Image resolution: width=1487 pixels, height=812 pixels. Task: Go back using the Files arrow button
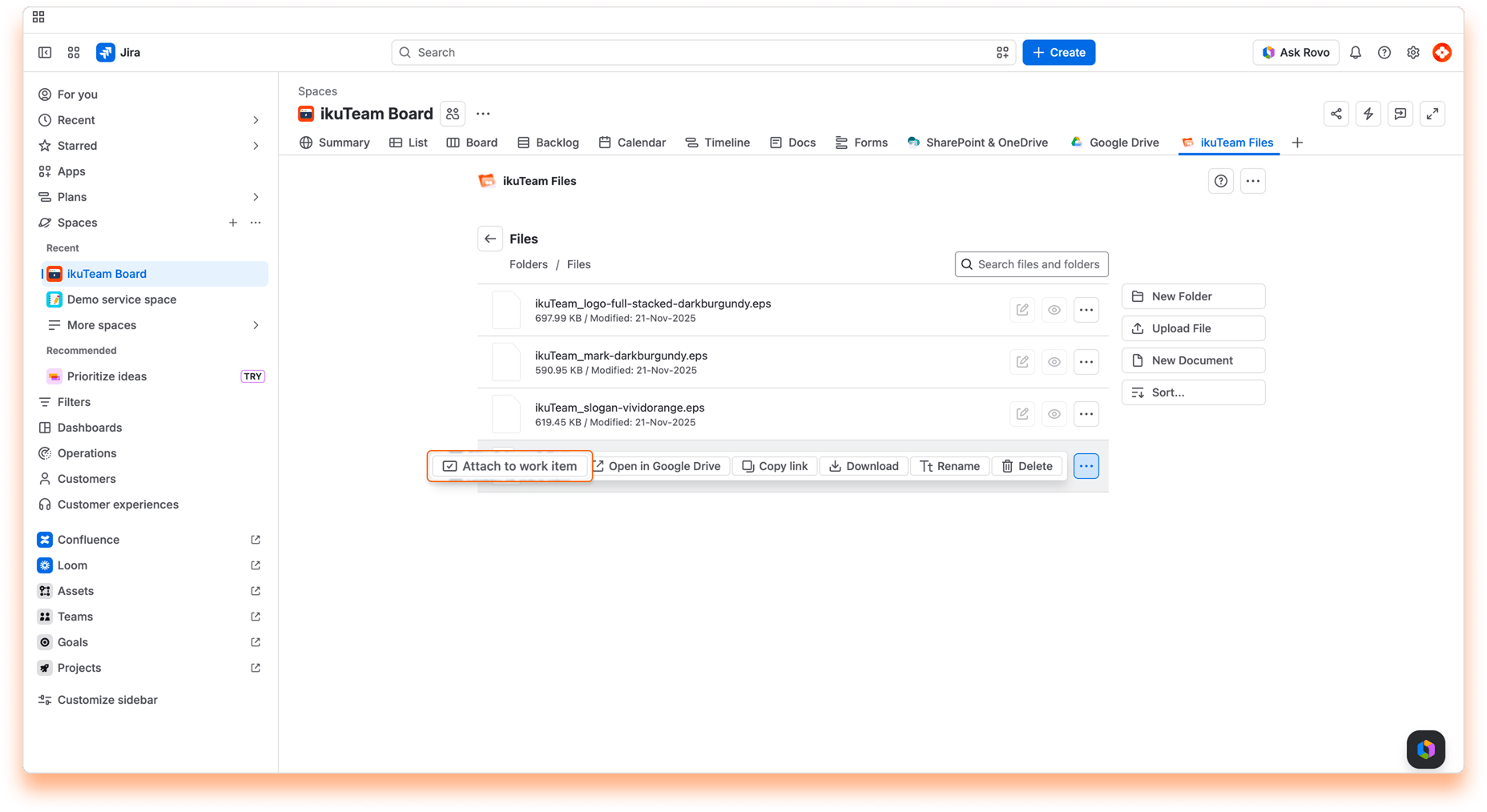[x=490, y=239]
